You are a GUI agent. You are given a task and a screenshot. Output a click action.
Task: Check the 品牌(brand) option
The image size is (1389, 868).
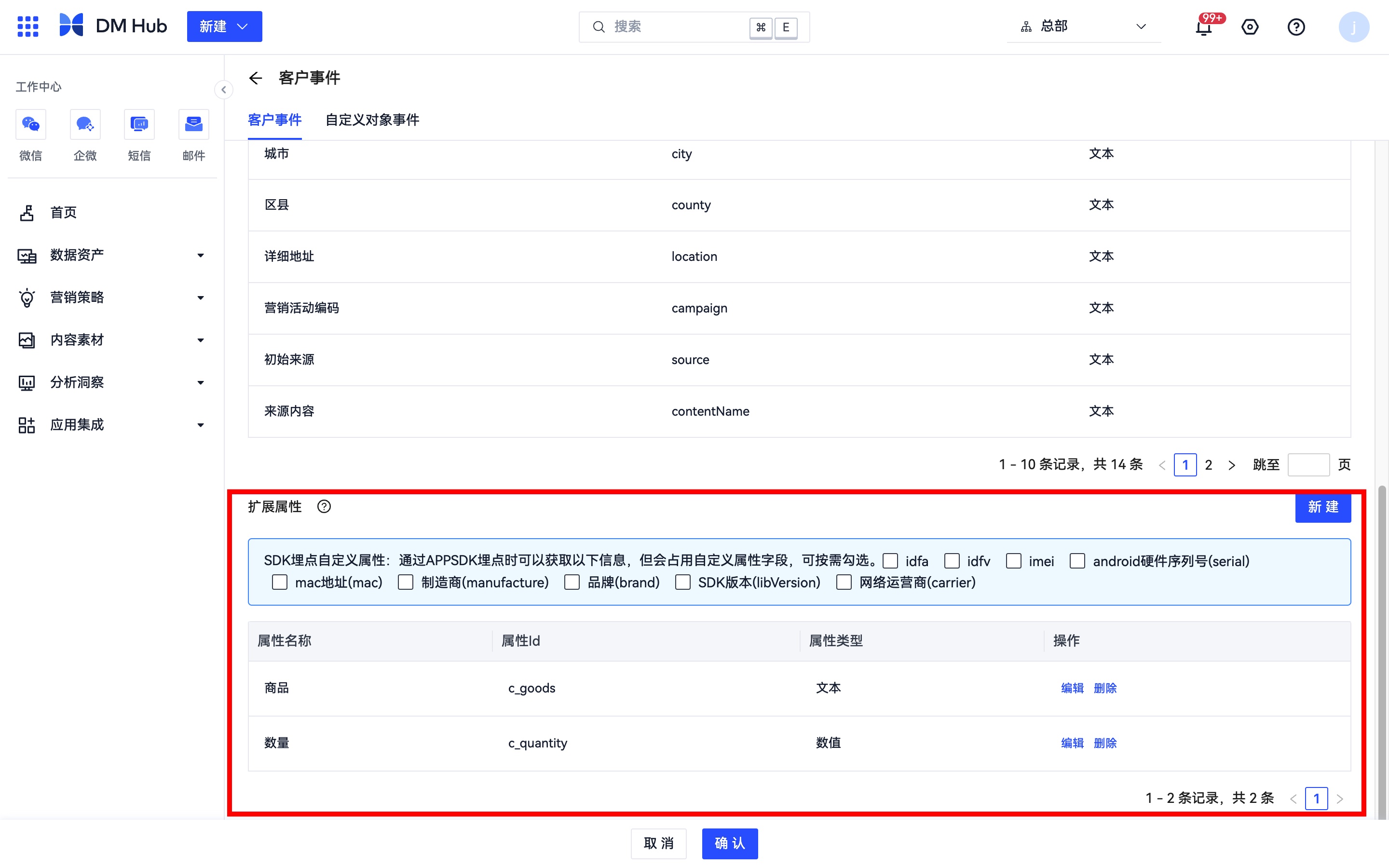(x=572, y=582)
